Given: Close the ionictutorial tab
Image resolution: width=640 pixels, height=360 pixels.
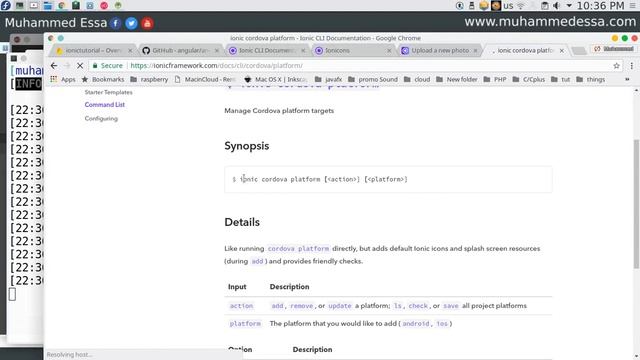Looking at the screenshot, I should 130,51.
